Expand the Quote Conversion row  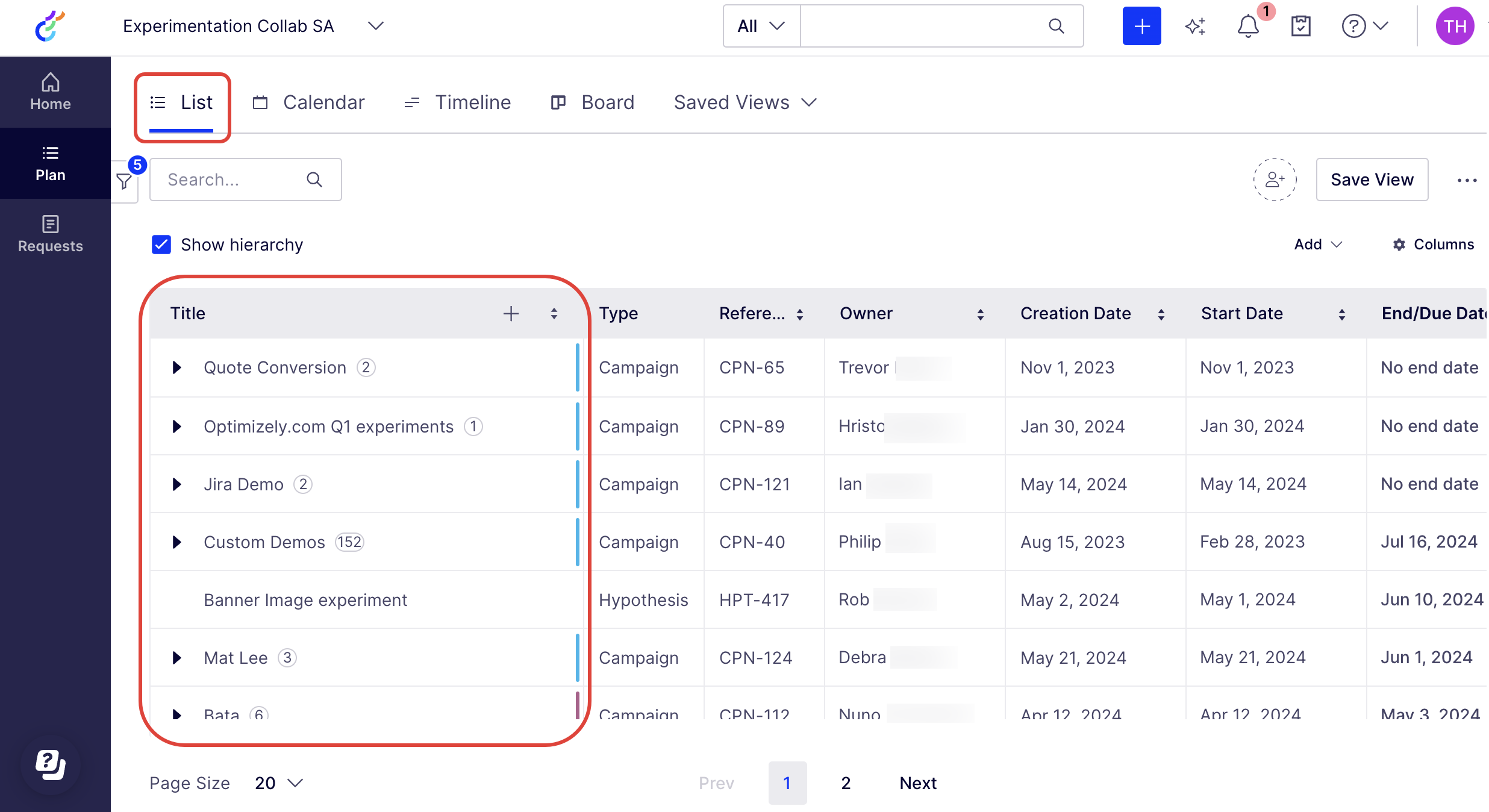pos(176,367)
